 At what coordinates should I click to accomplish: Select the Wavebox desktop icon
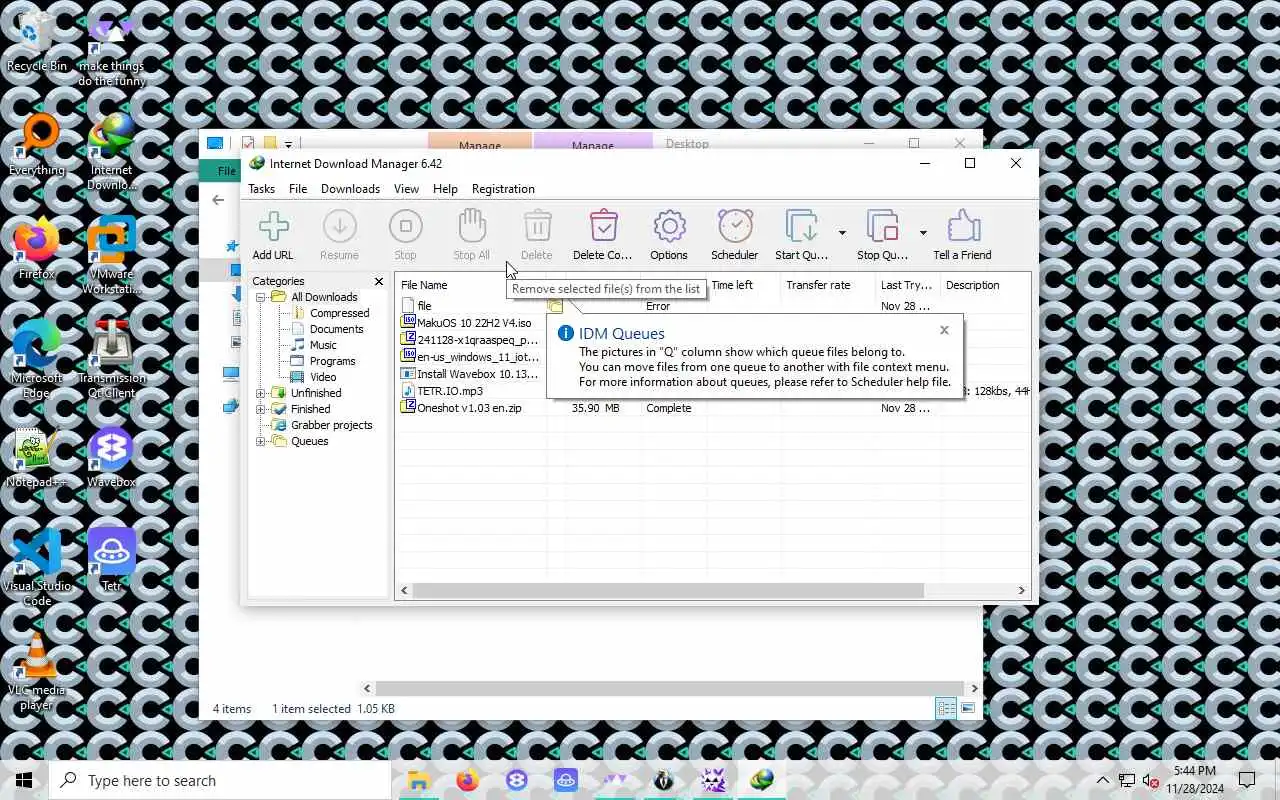tap(111, 458)
